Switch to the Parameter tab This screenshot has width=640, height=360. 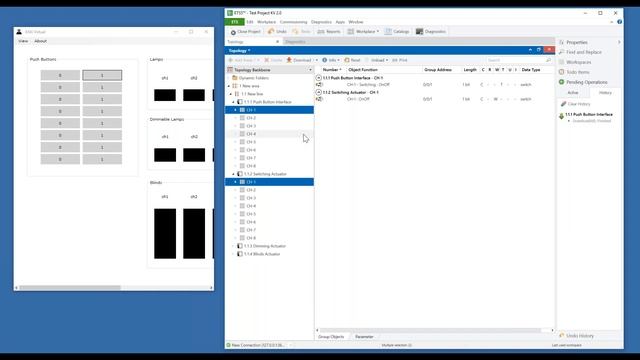364,337
